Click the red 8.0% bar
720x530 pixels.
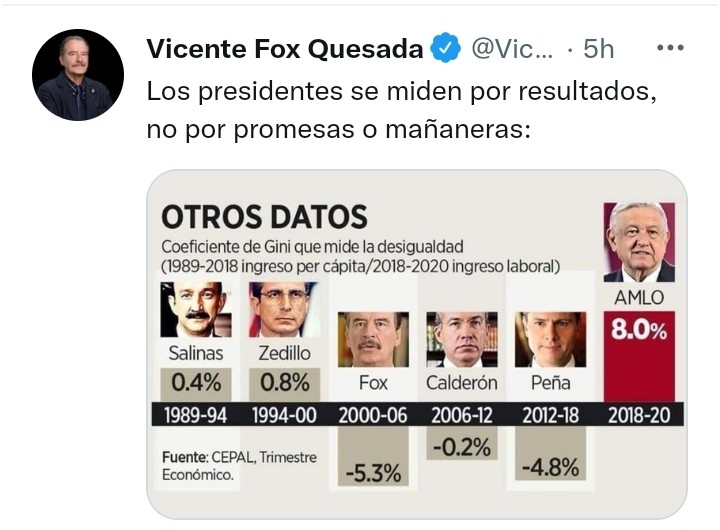639,356
